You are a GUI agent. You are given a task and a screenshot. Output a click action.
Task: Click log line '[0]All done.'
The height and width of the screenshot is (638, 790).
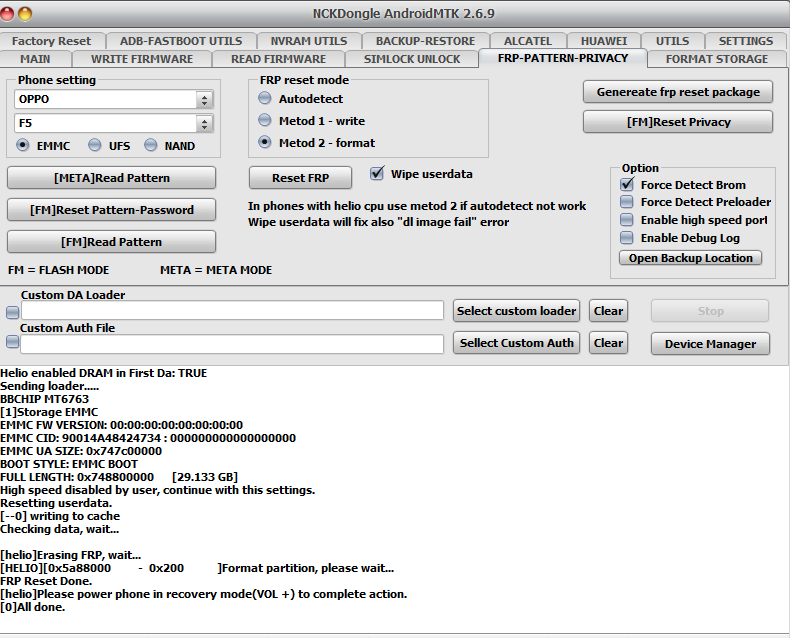(33, 607)
